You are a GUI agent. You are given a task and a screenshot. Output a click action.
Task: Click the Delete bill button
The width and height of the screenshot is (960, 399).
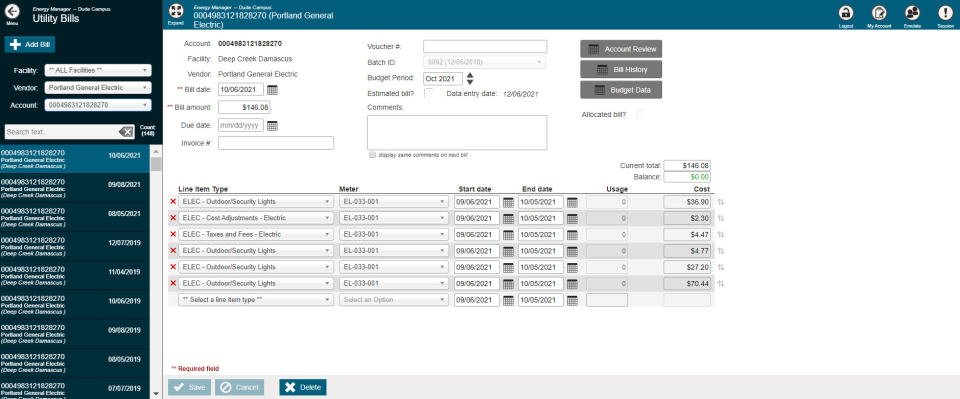[x=303, y=387]
